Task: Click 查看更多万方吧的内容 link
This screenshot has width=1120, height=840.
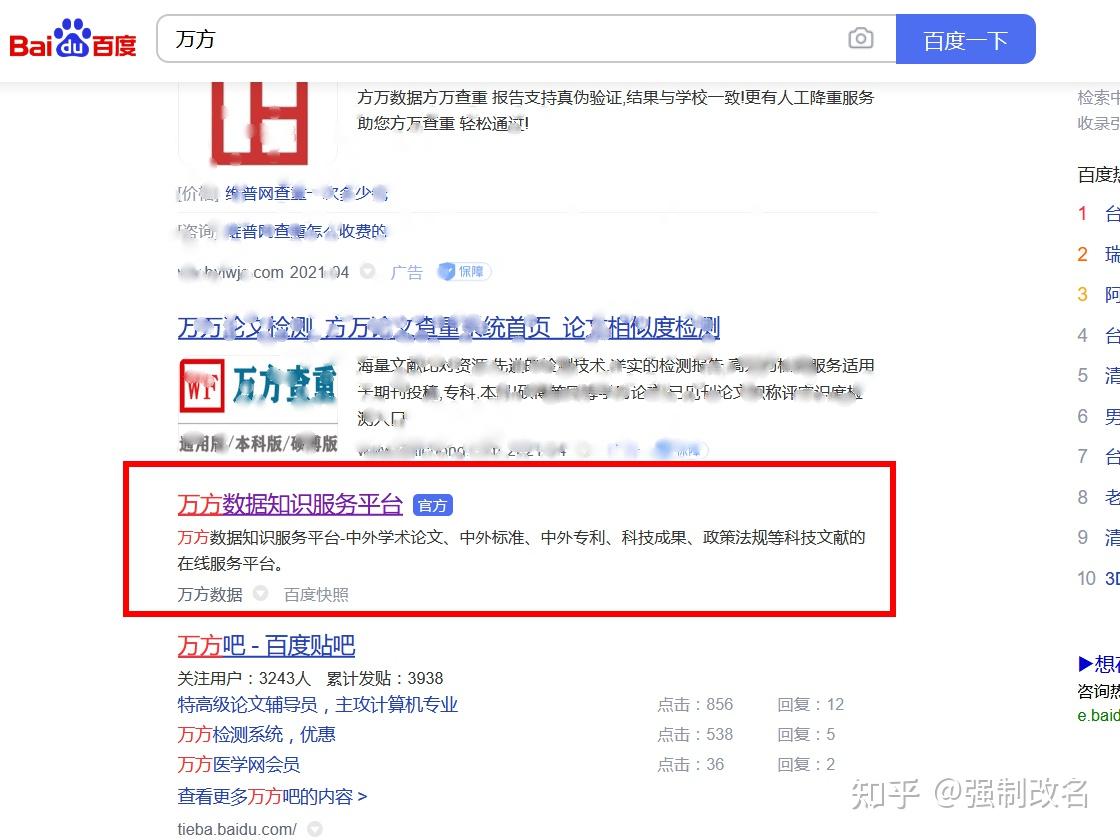Action: [x=272, y=796]
